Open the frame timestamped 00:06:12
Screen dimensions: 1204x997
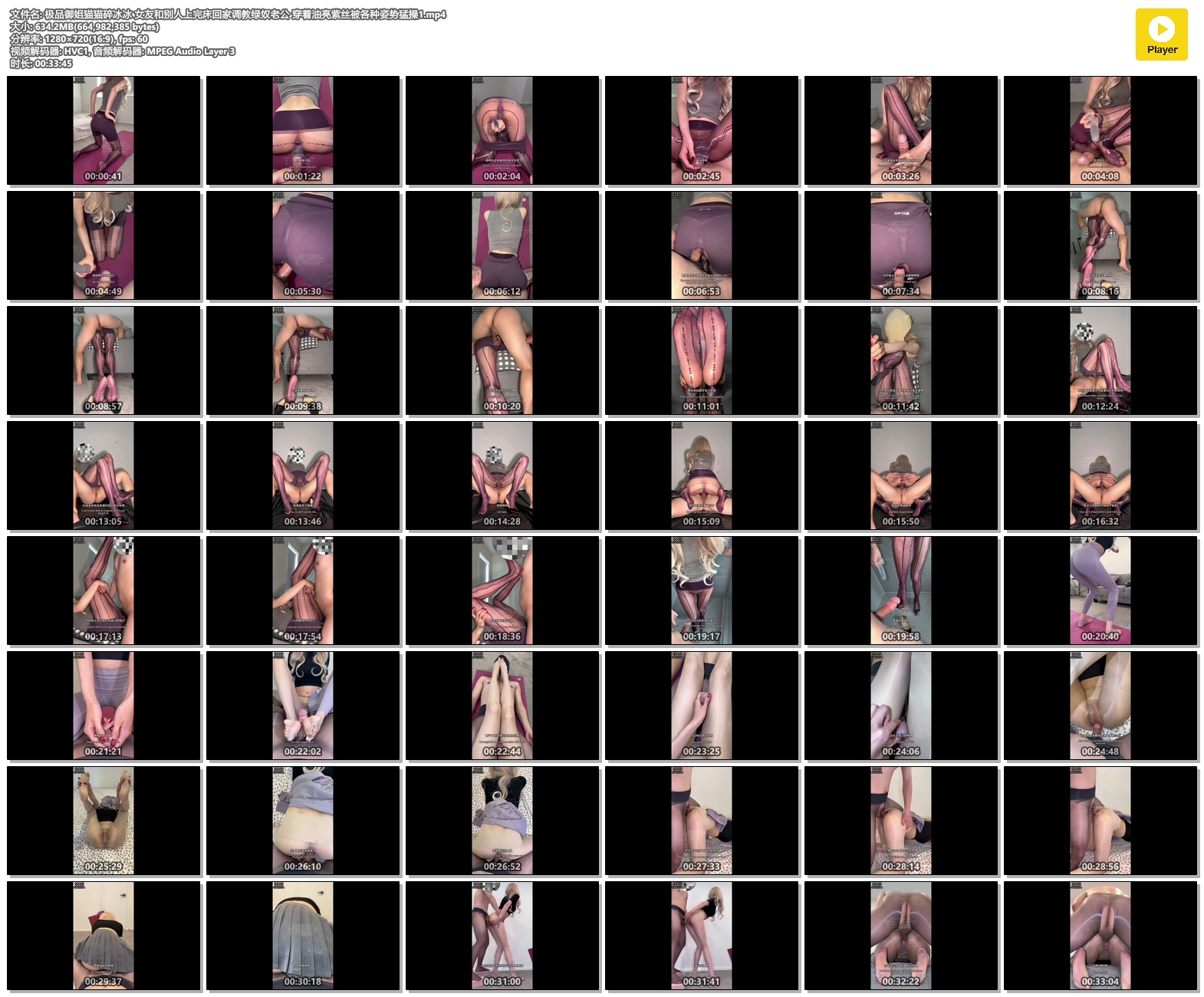tap(502, 245)
